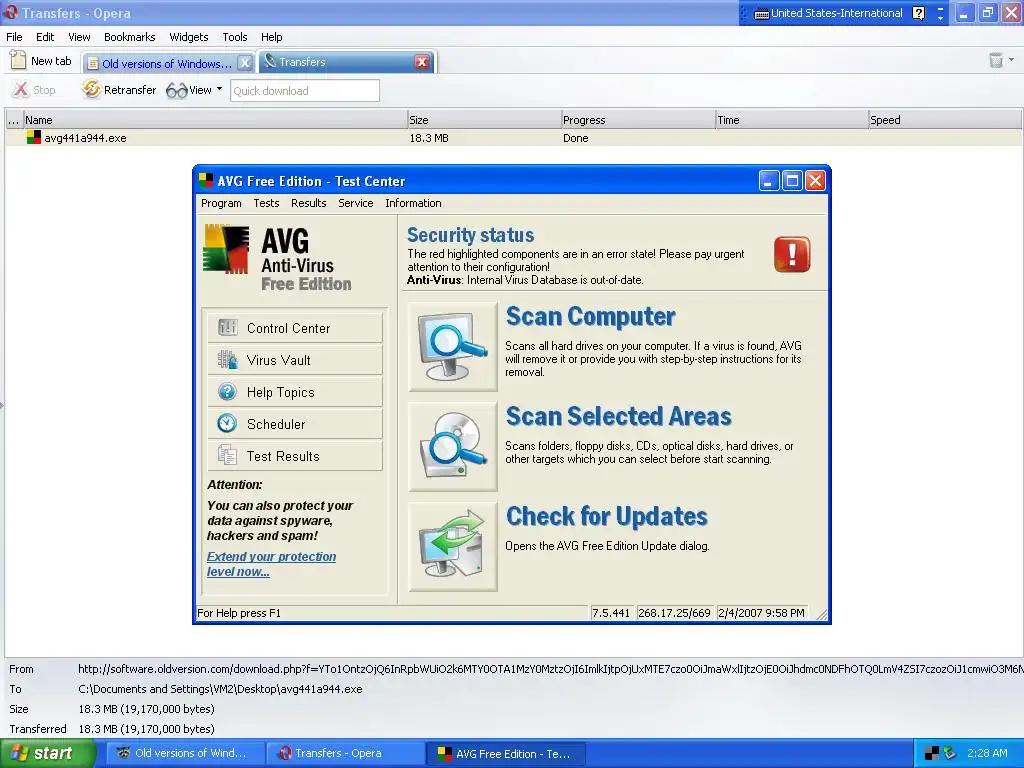The height and width of the screenshot is (768, 1024).
Task: Click the Scan Selected Areas disk icon
Action: pos(453,447)
